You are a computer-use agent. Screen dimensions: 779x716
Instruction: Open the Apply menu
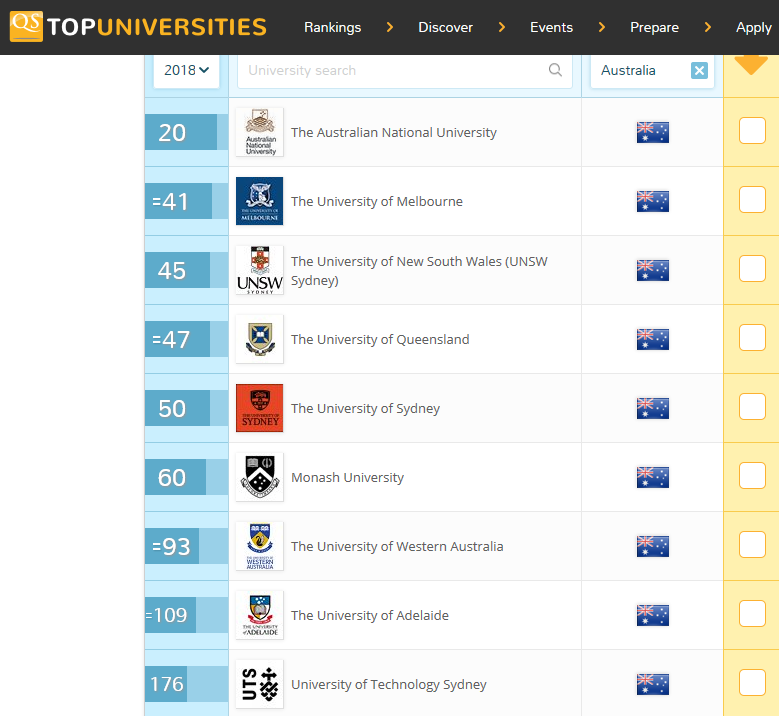pyautogui.click(x=754, y=28)
